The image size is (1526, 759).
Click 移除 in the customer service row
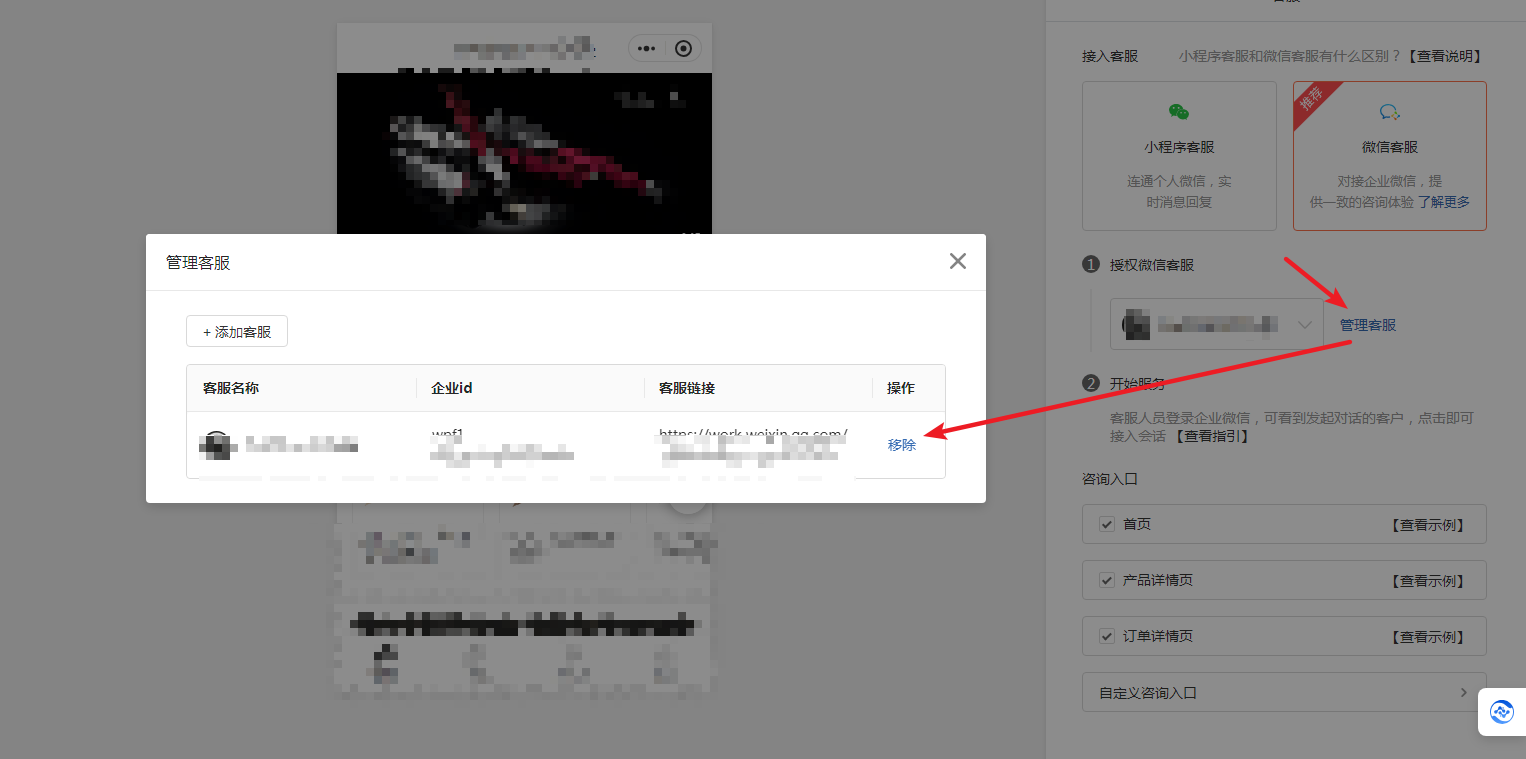point(902,445)
